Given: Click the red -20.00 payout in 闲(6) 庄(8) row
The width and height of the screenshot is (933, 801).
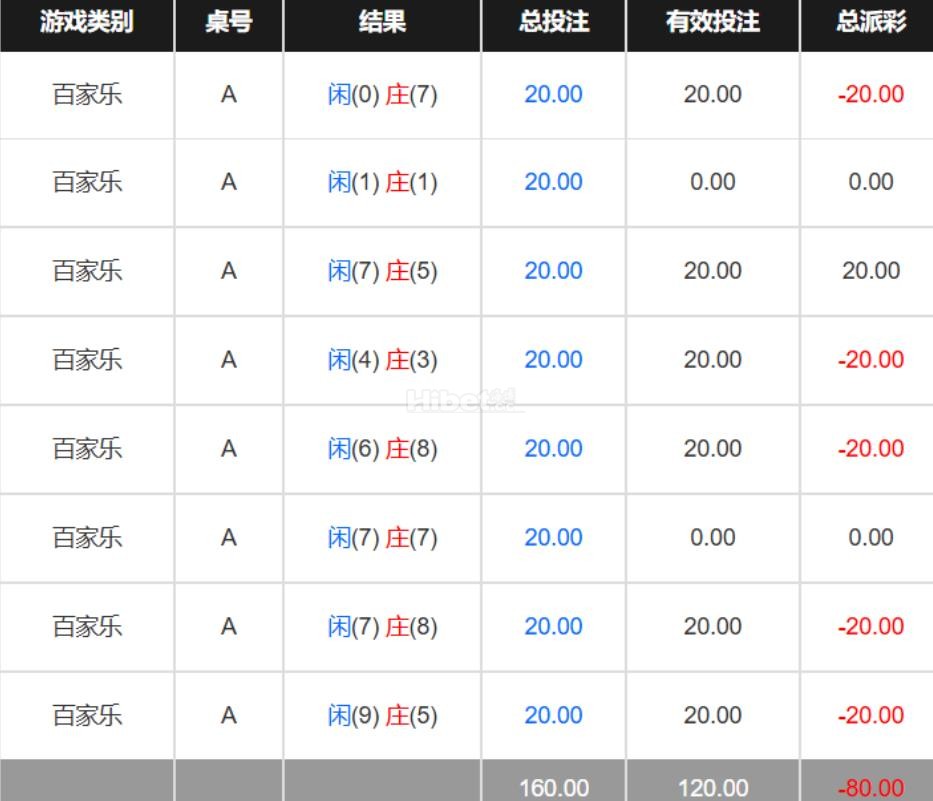Looking at the screenshot, I should [x=871, y=449].
